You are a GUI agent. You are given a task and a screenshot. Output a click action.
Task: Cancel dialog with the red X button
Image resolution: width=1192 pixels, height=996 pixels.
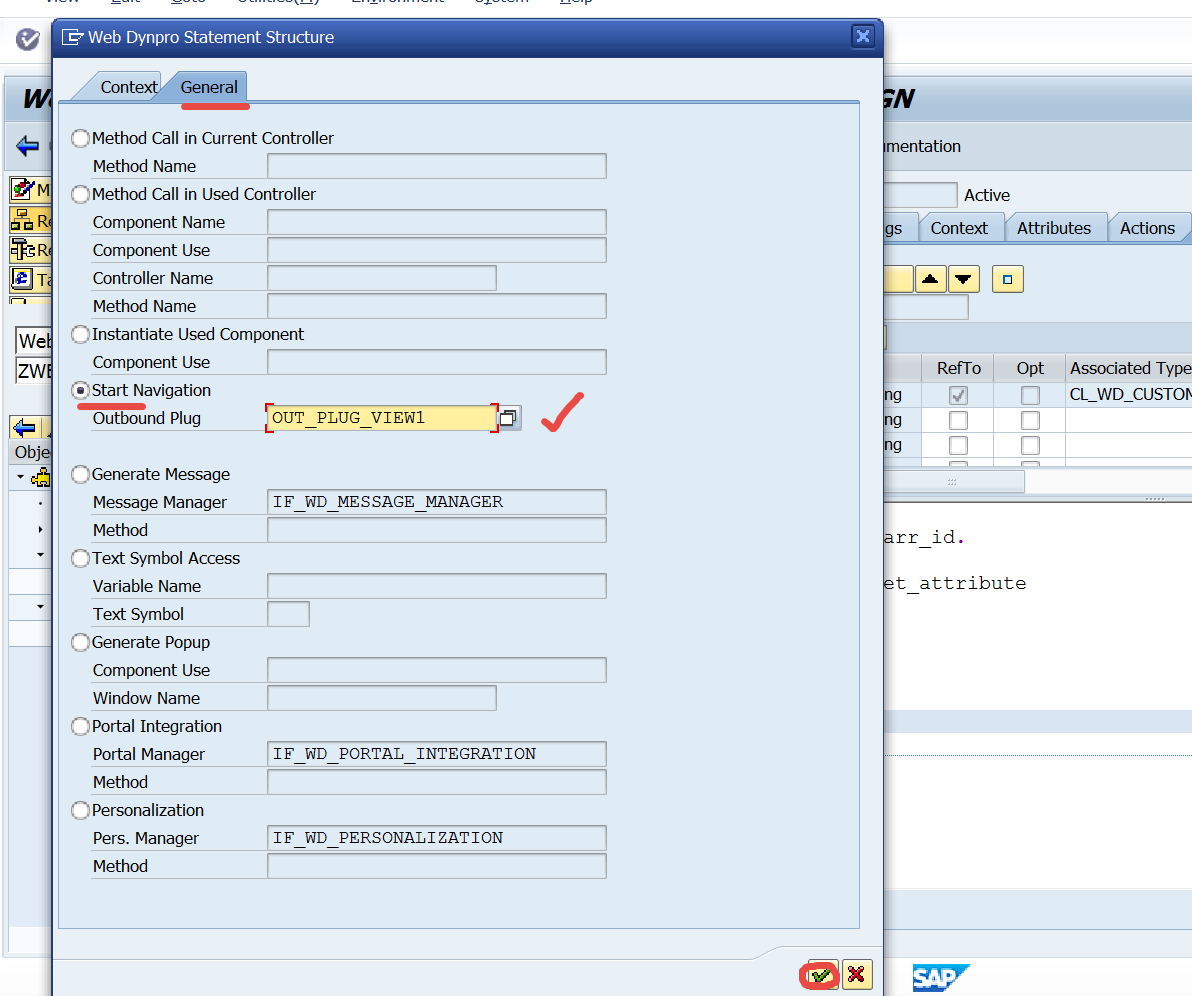coord(857,974)
